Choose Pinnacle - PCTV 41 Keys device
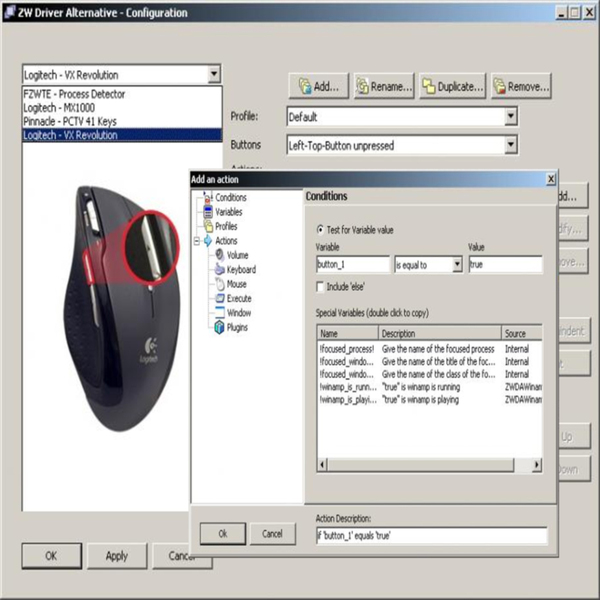600x600 pixels. [x=71, y=121]
